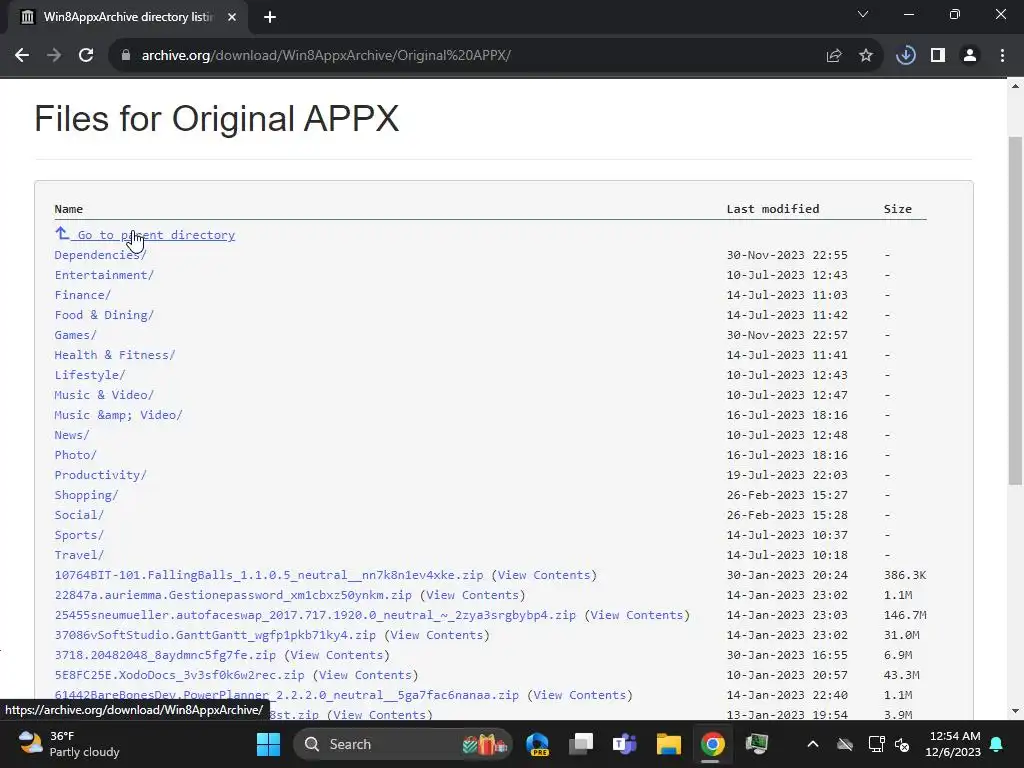Viewport: 1024px width, 768px height.
Task: Open the Productivity/ folder
Action: [x=100, y=475]
